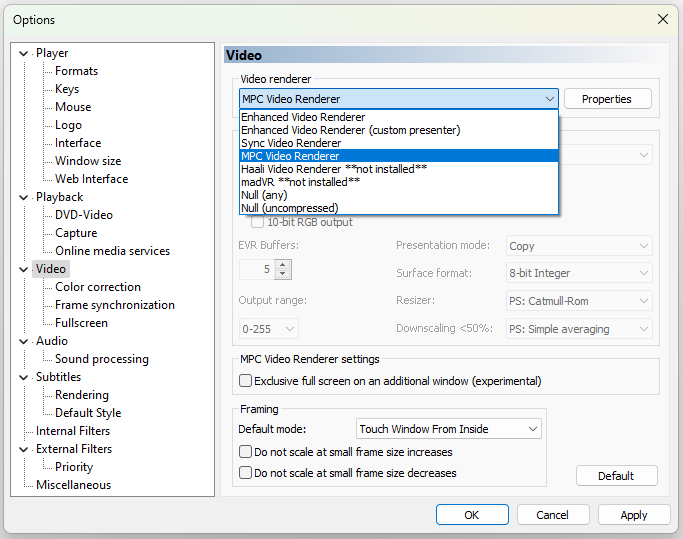Screen dimensions: 683x539
Task: Close the Options window
Action: tap(663, 19)
